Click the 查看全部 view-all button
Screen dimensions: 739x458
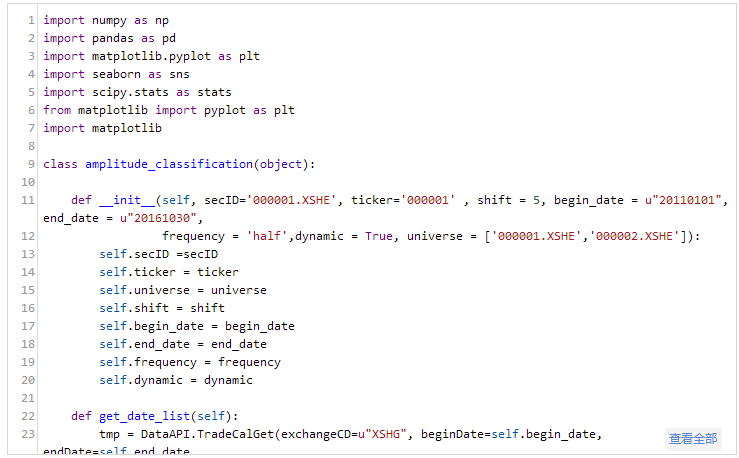pos(693,438)
